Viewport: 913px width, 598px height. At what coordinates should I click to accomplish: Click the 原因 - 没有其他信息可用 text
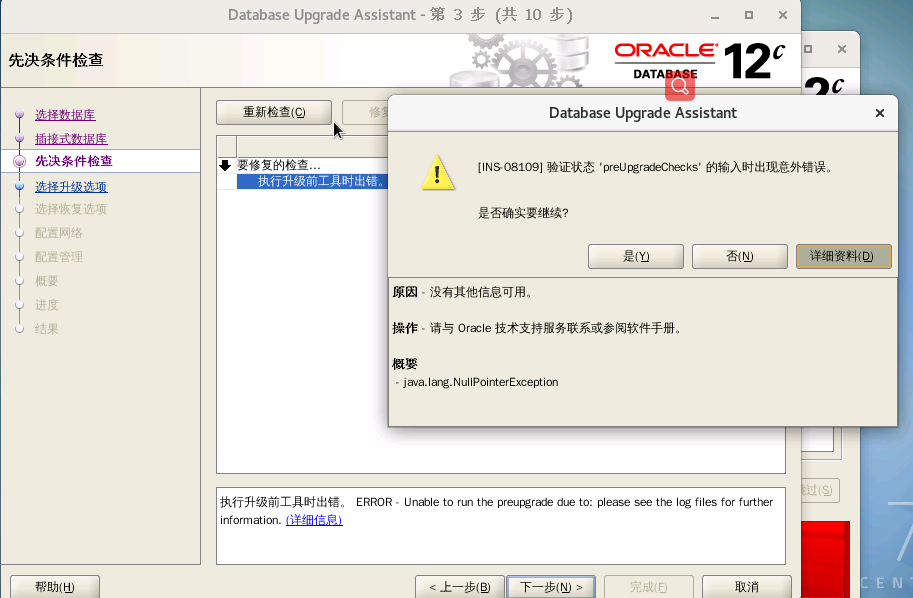point(462,292)
